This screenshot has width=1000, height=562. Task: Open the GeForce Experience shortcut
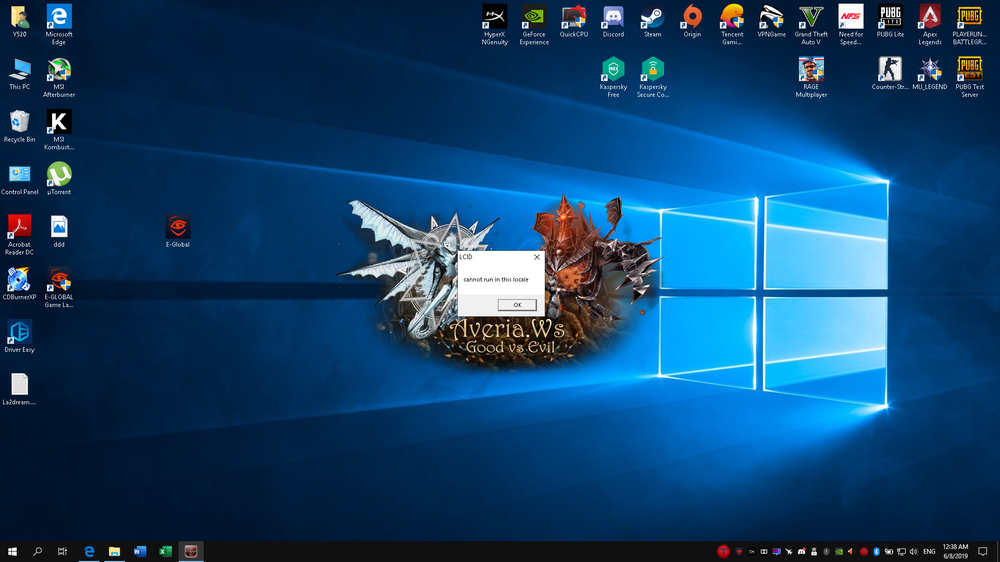pos(534,17)
